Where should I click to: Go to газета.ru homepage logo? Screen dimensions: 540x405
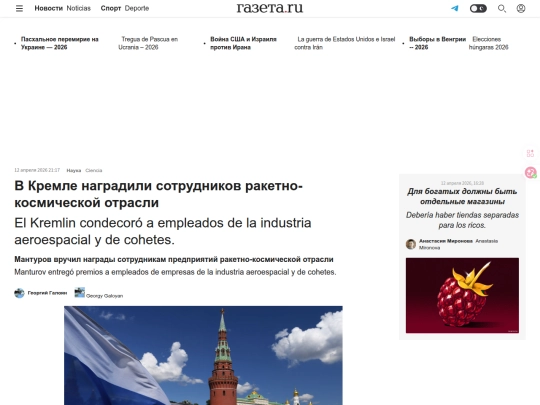270,8
